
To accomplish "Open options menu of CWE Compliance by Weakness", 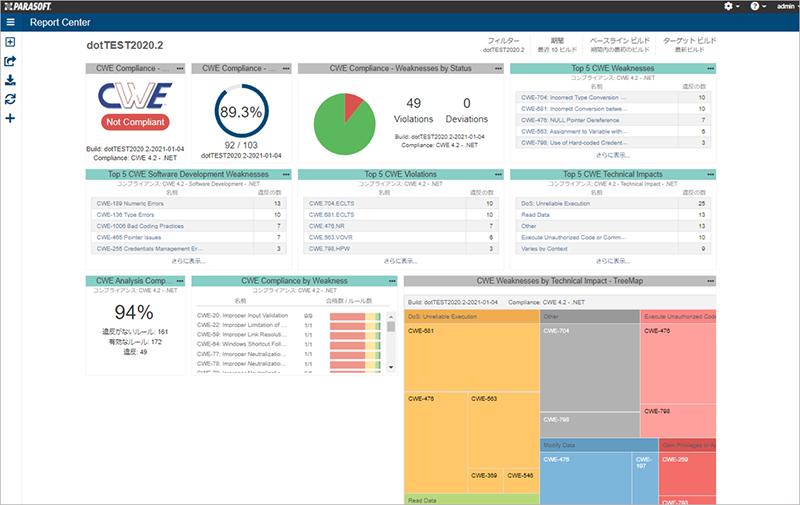I will pos(392,281).
